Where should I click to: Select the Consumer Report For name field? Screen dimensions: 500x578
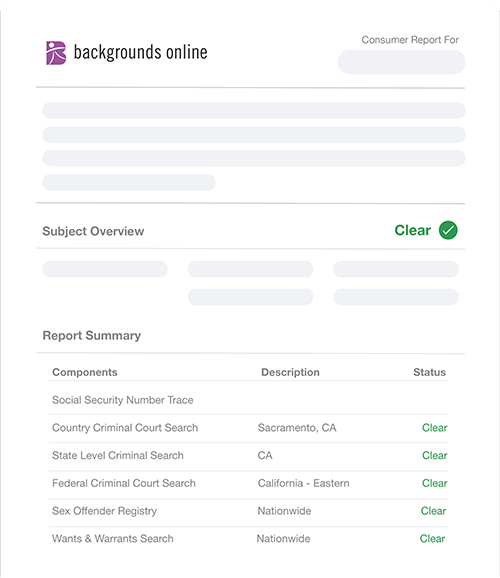[401, 62]
